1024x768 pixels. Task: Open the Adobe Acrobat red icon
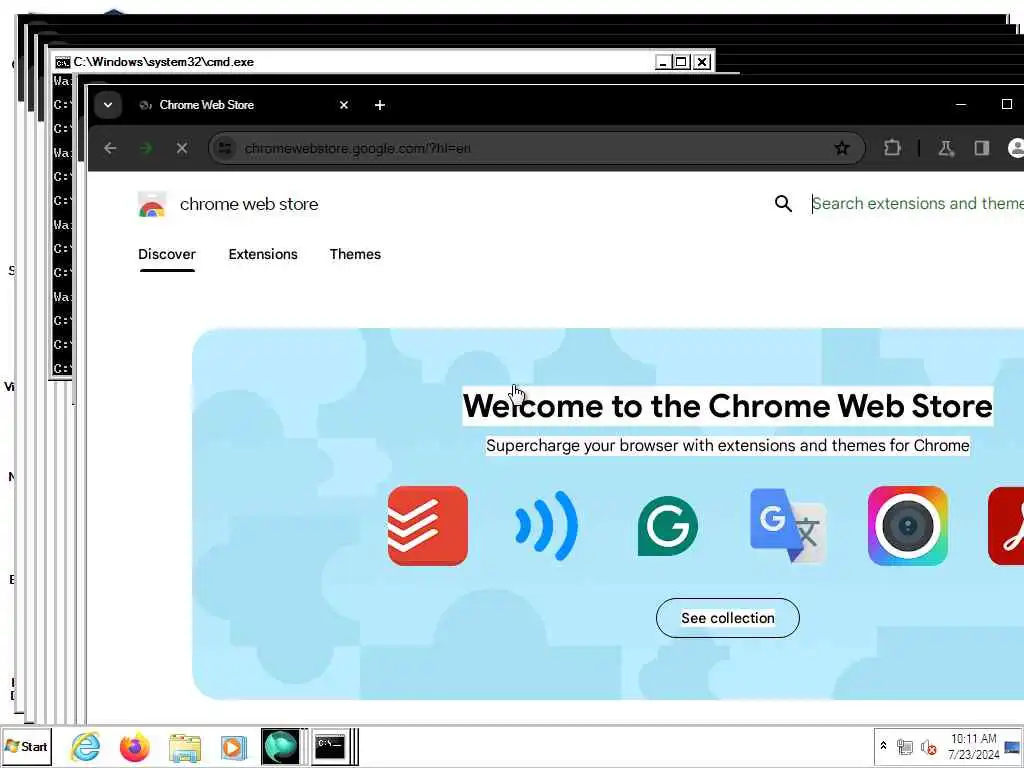point(1006,526)
